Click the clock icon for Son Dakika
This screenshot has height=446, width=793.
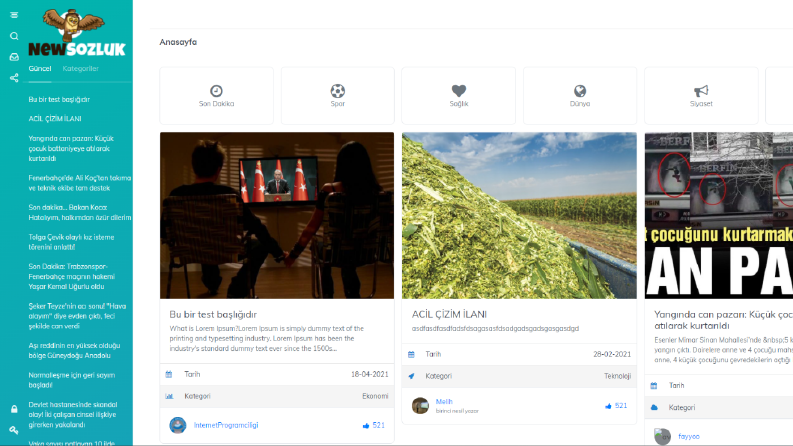pyautogui.click(x=216, y=91)
